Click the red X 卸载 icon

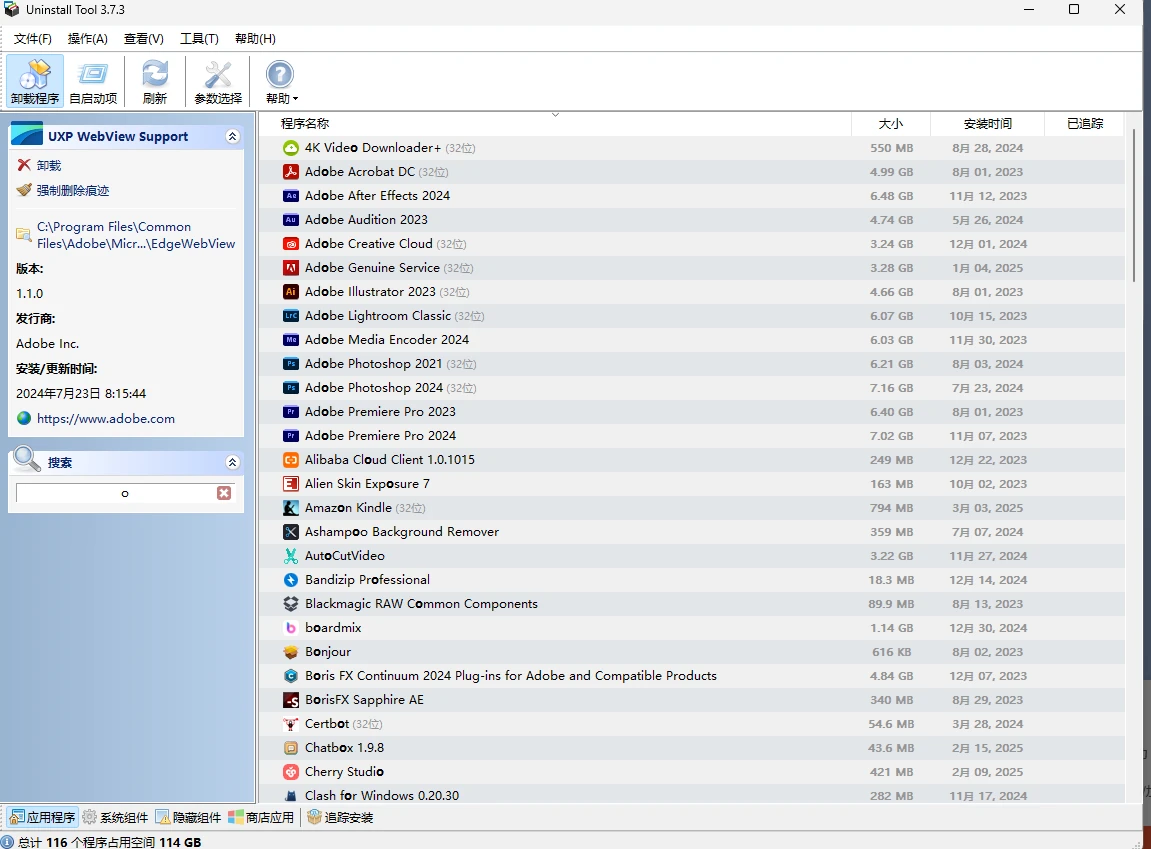coord(24,165)
